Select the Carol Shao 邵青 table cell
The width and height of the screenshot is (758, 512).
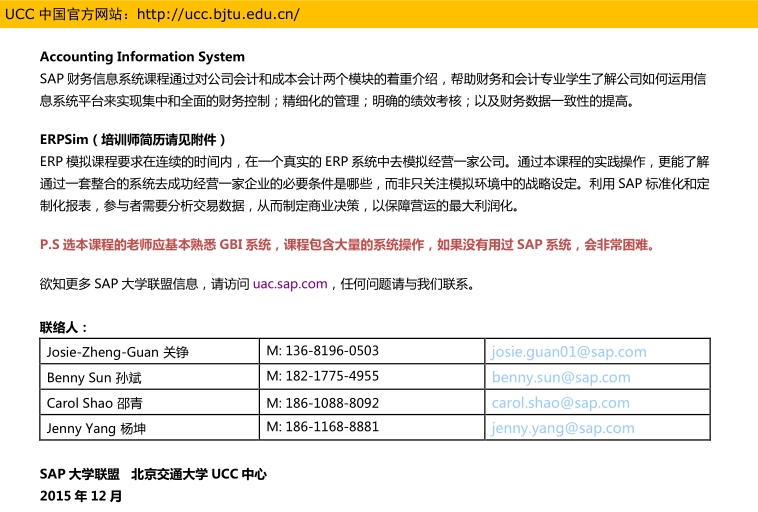pyautogui.click(x=149, y=403)
